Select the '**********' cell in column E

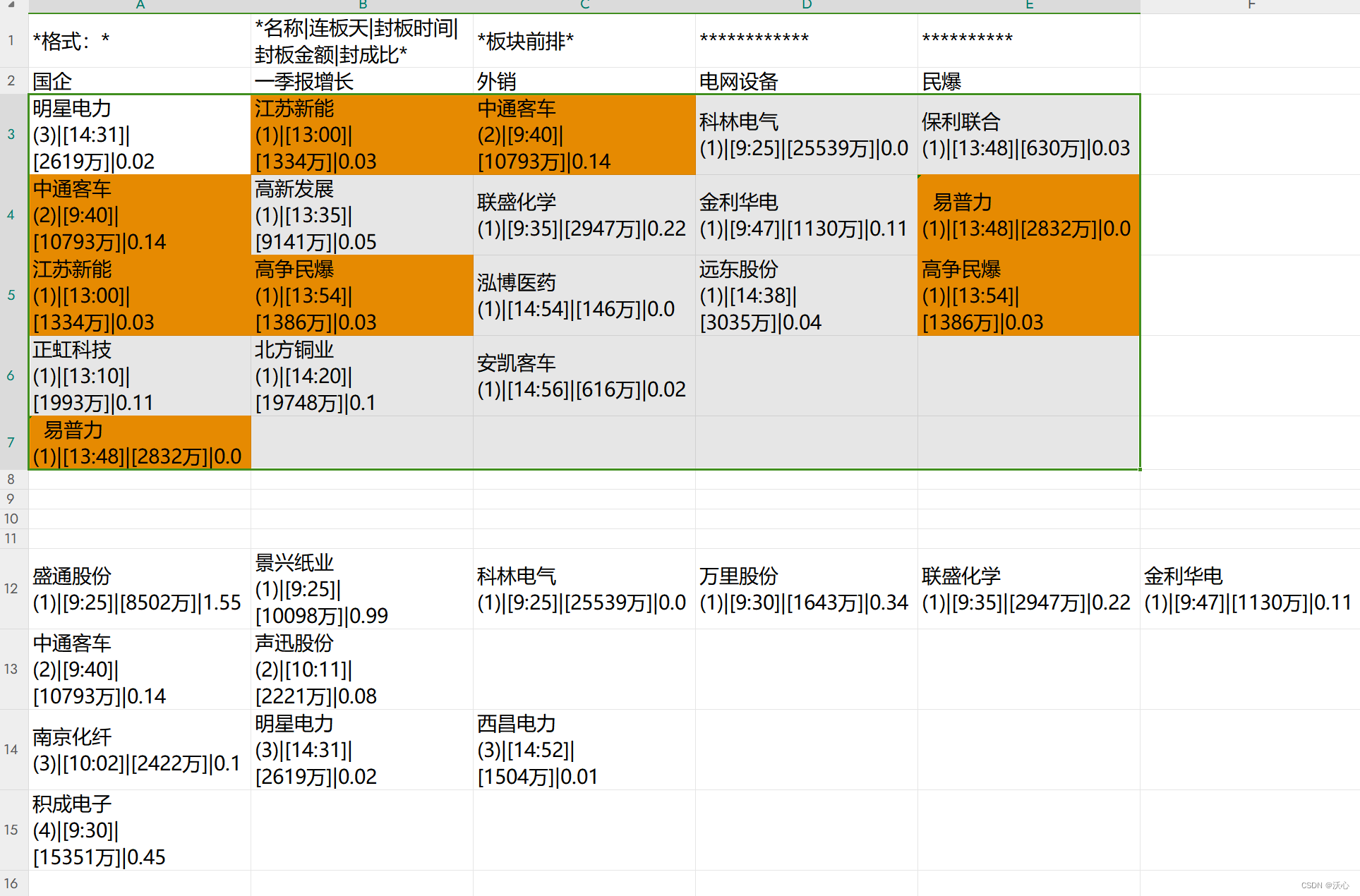(x=1029, y=41)
